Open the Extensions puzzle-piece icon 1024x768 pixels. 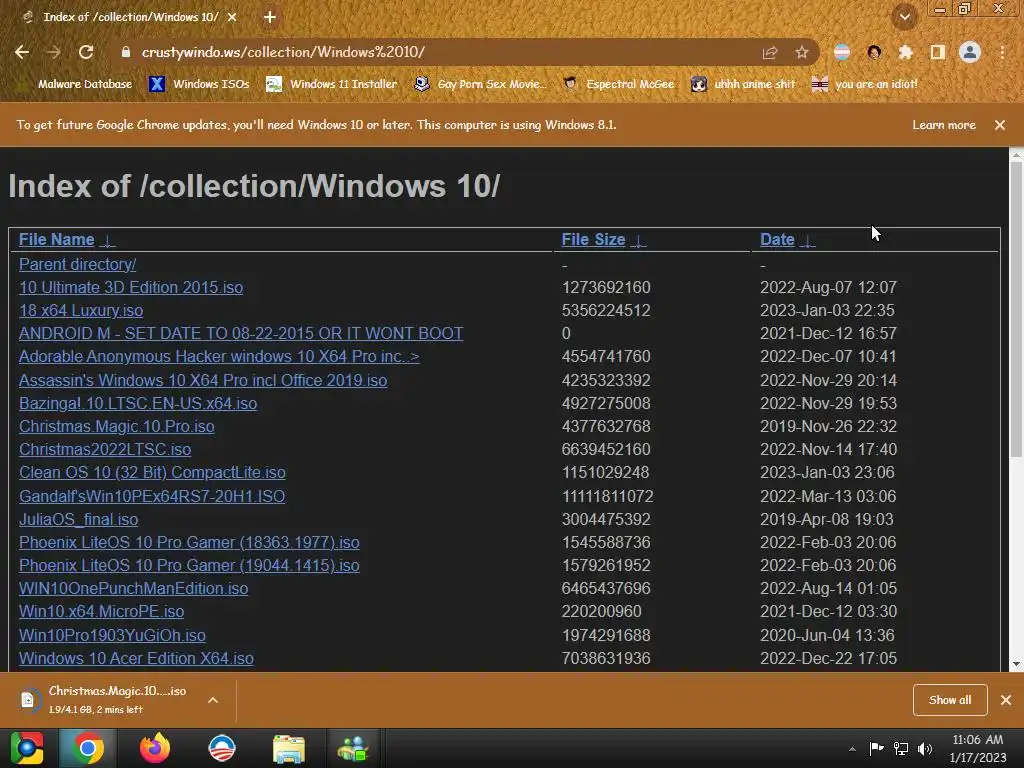coord(905,52)
